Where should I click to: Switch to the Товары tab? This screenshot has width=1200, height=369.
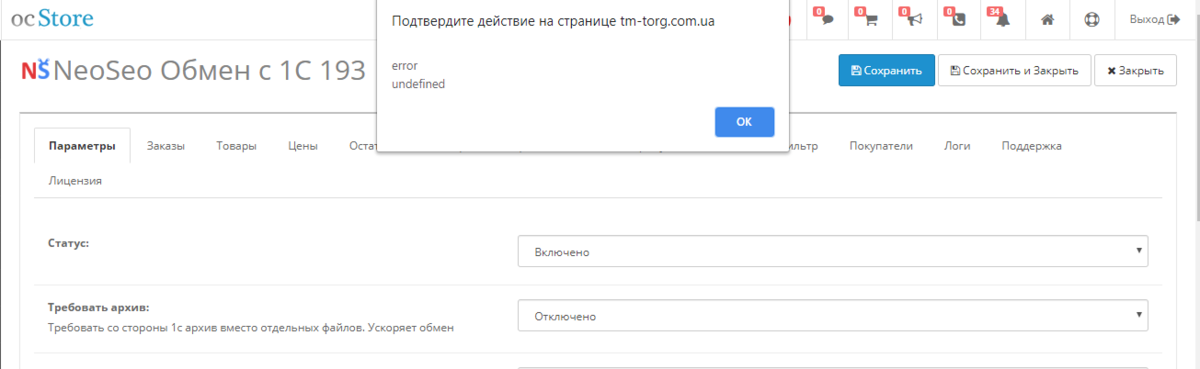236,146
